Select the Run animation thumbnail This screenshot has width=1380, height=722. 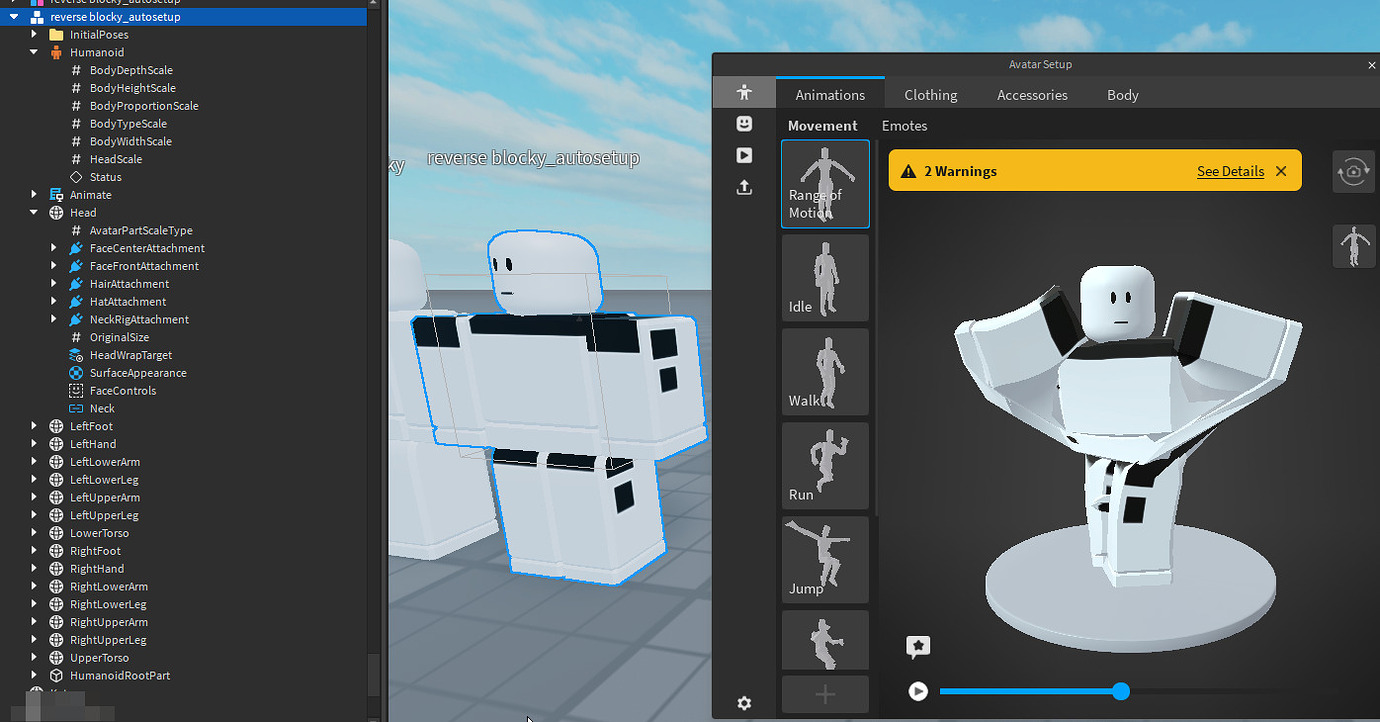tap(825, 466)
